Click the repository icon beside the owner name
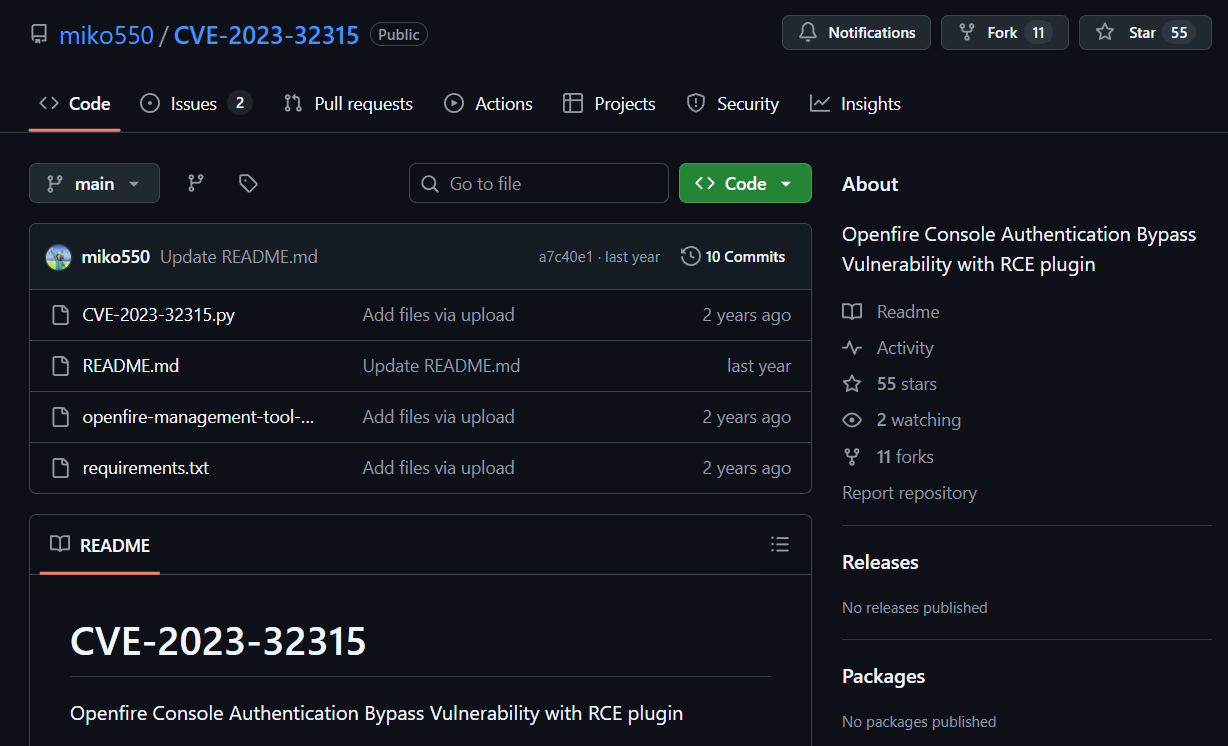Image resolution: width=1228 pixels, height=746 pixels. (x=39, y=35)
